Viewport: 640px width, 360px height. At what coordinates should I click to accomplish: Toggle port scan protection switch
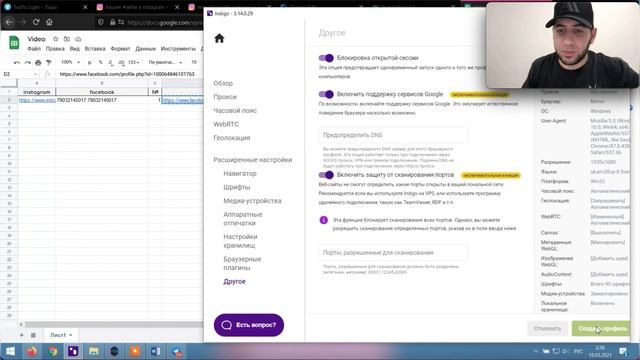(326, 175)
